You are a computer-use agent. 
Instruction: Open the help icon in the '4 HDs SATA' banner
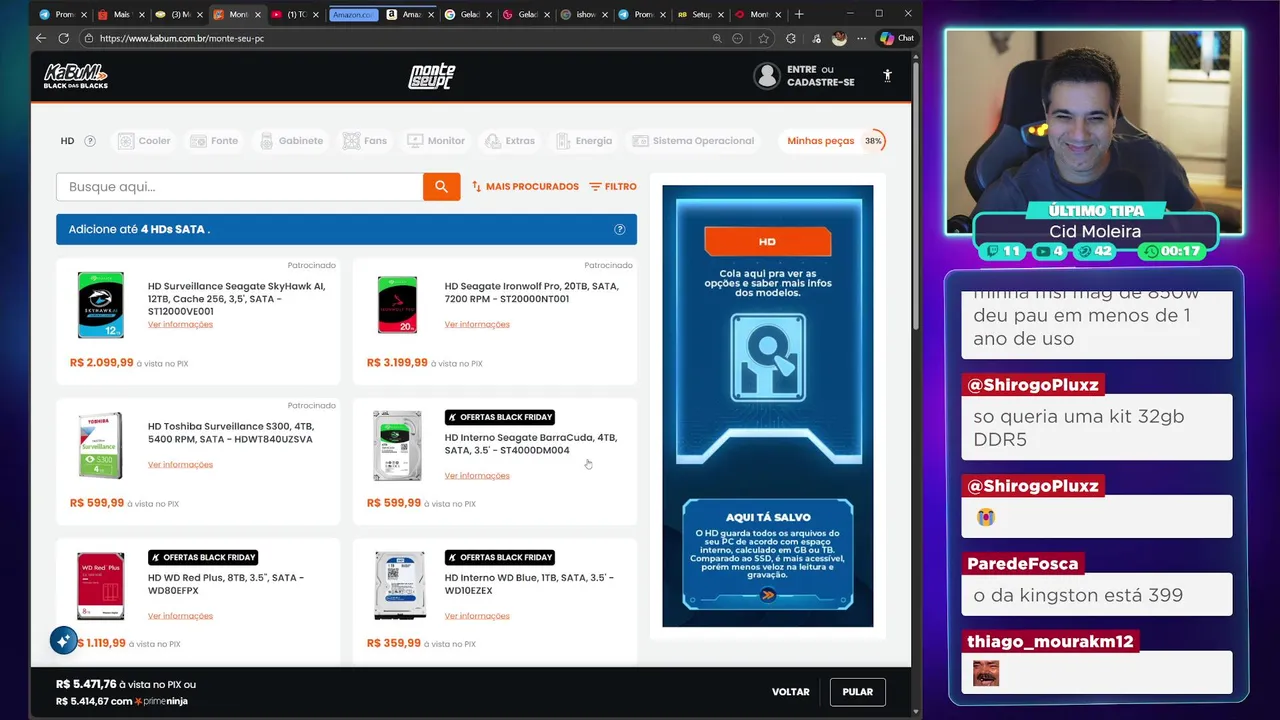pos(620,229)
